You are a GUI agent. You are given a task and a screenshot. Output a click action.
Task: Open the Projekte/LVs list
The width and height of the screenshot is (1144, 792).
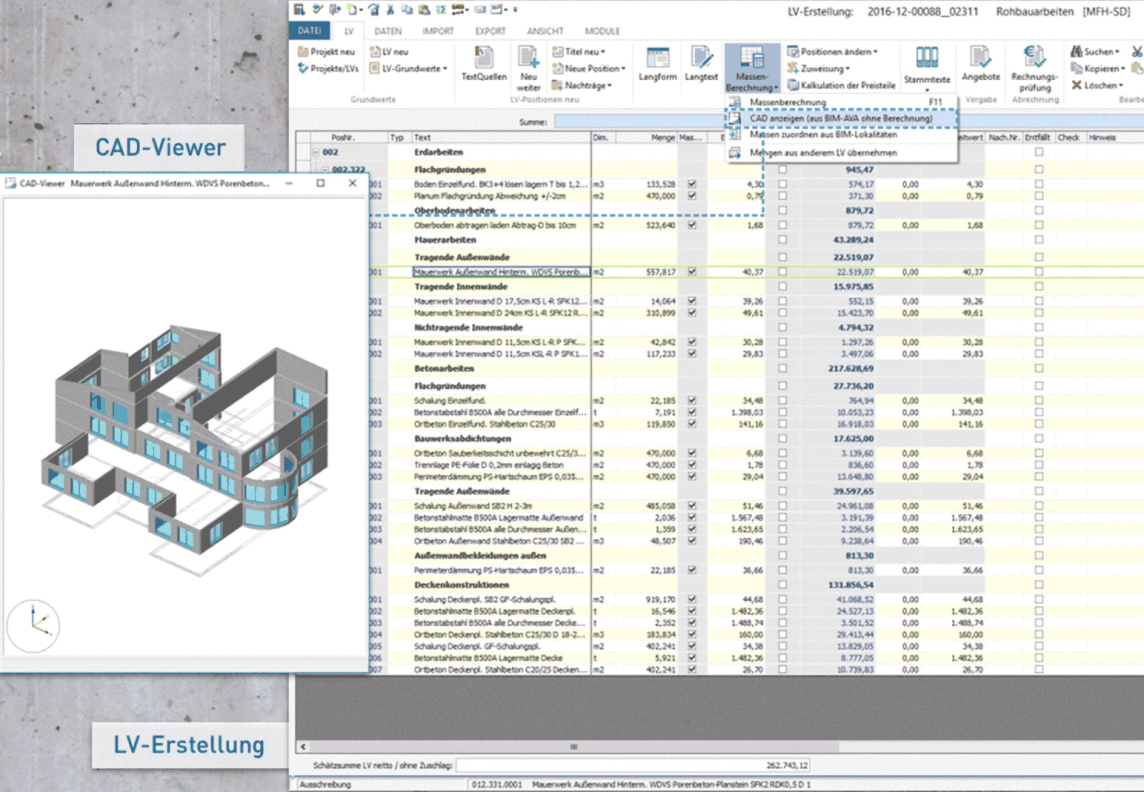[x=328, y=69]
